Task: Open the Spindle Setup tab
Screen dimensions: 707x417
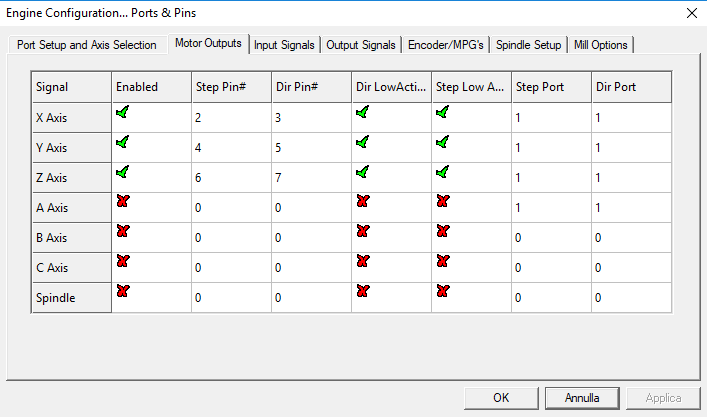Action: (x=528, y=45)
